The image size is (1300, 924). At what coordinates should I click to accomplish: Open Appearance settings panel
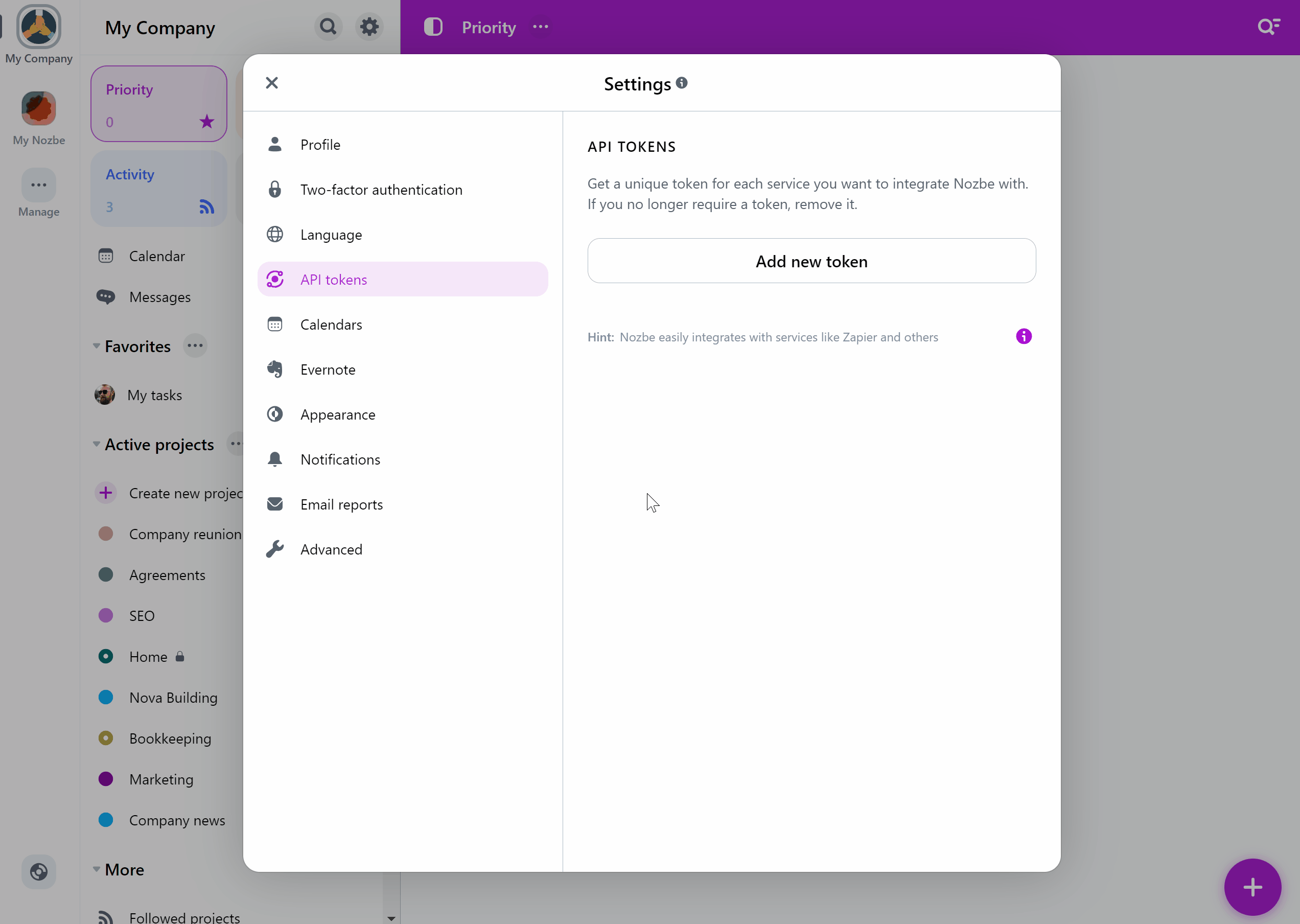338,413
